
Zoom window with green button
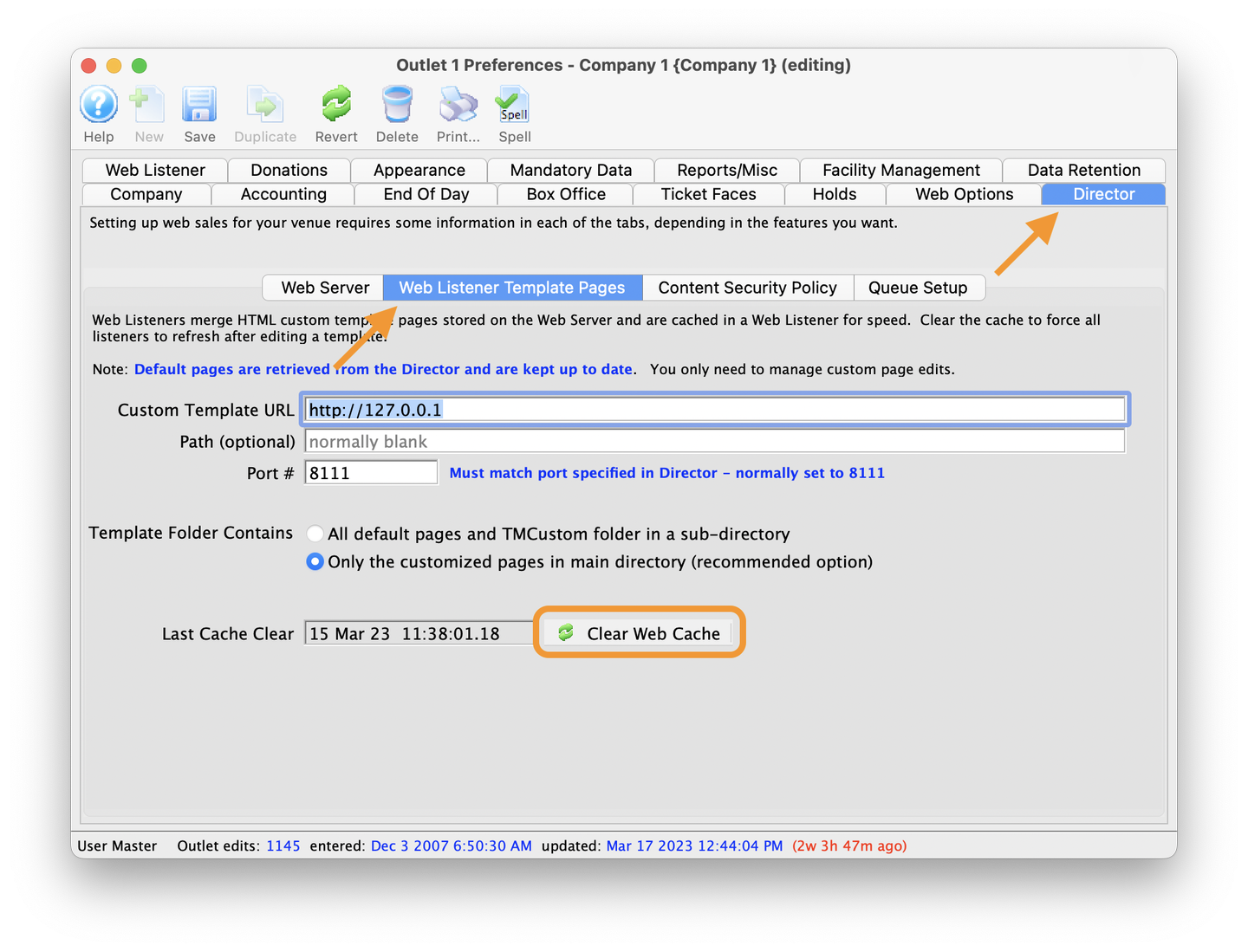click(139, 66)
